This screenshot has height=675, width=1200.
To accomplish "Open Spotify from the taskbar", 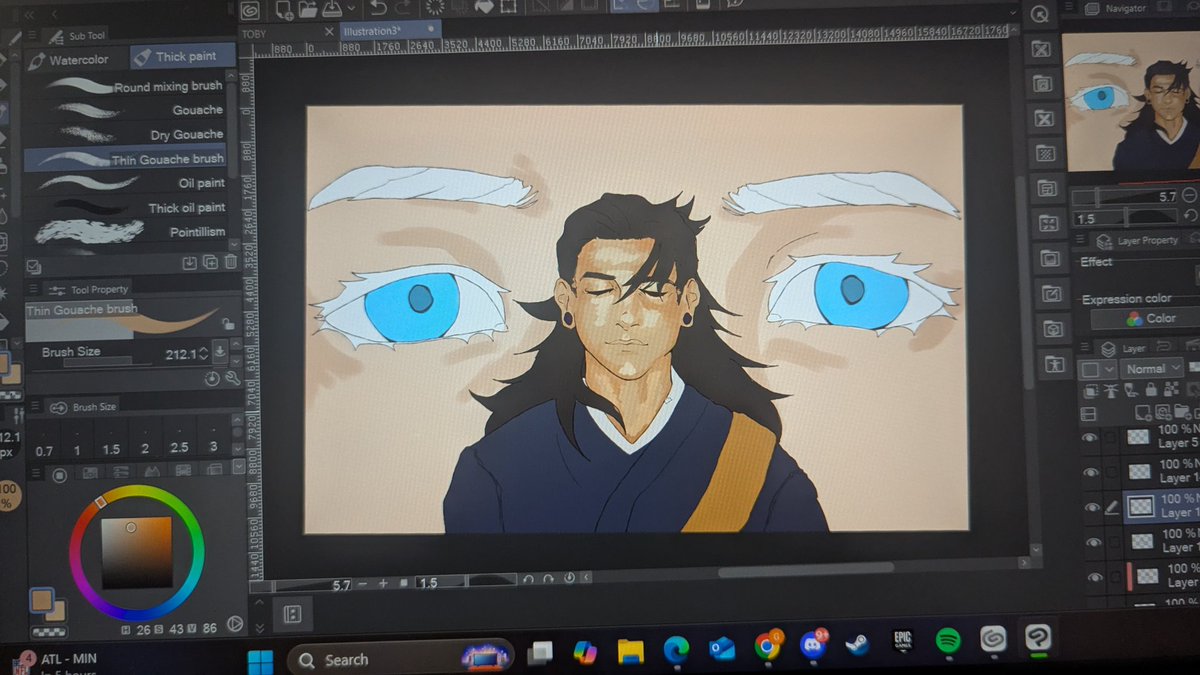I will pyautogui.click(x=947, y=640).
